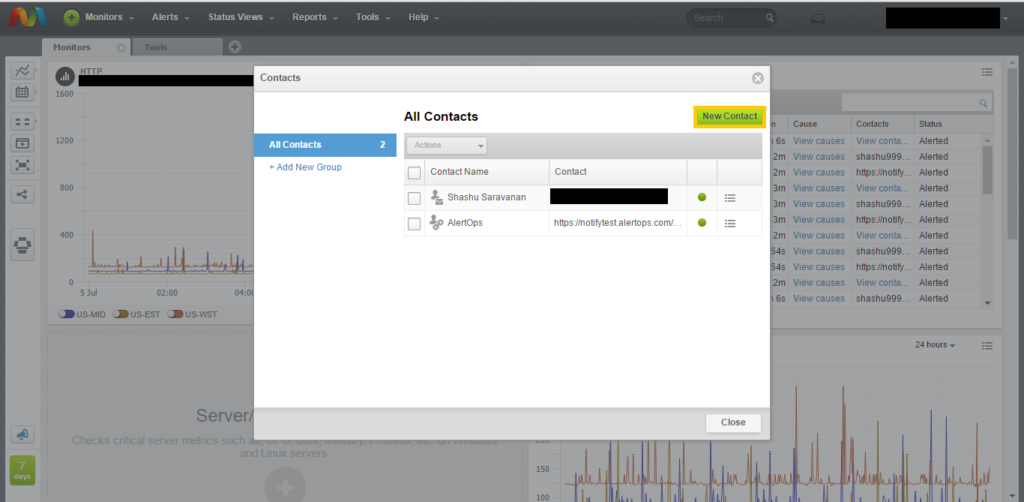Toggle the US-EST chart series
This screenshot has height=502, width=1024.
pos(120,314)
